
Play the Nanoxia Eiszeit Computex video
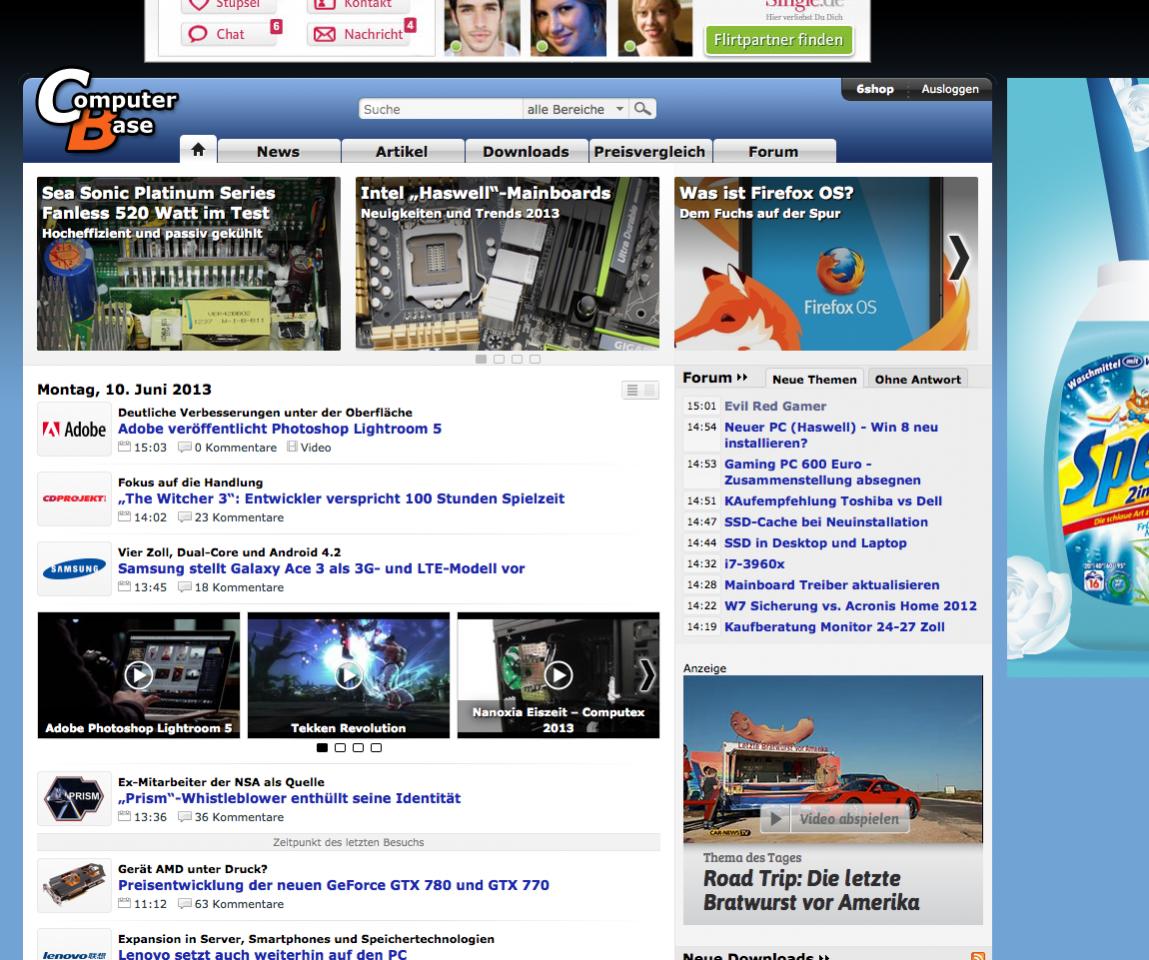pos(558,675)
